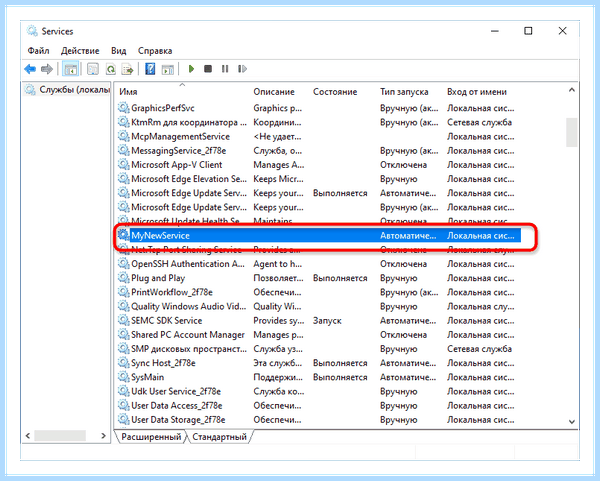Click the list scroll down arrow
This screenshot has width=600, height=481.
coord(572,422)
